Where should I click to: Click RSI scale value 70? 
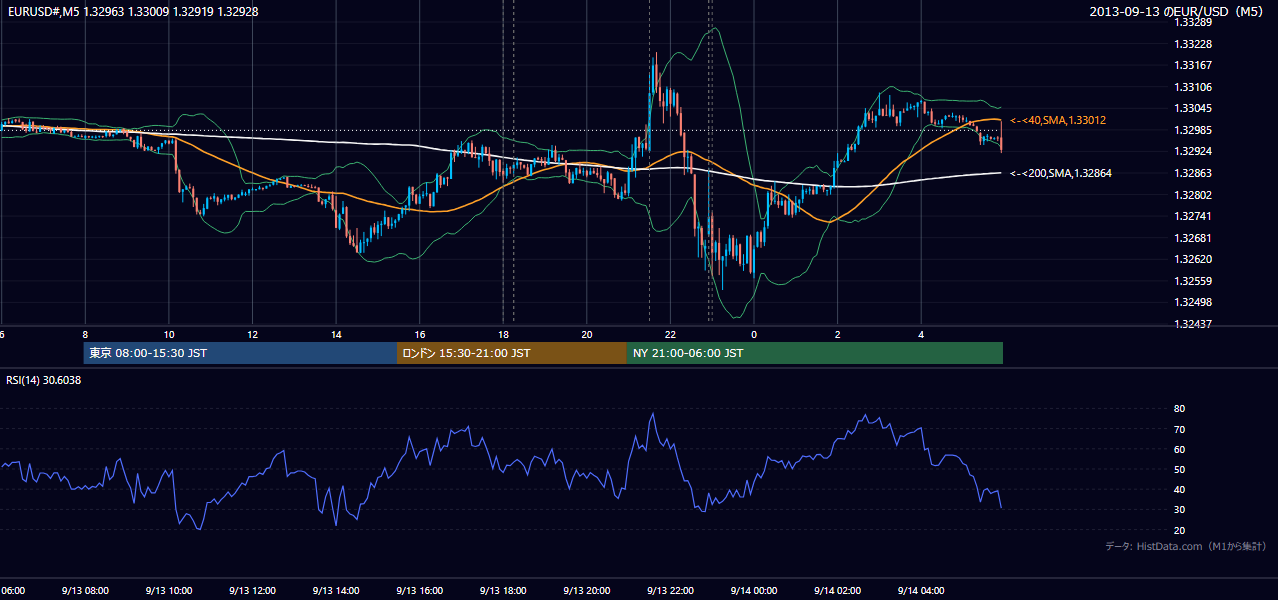[1179, 430]
